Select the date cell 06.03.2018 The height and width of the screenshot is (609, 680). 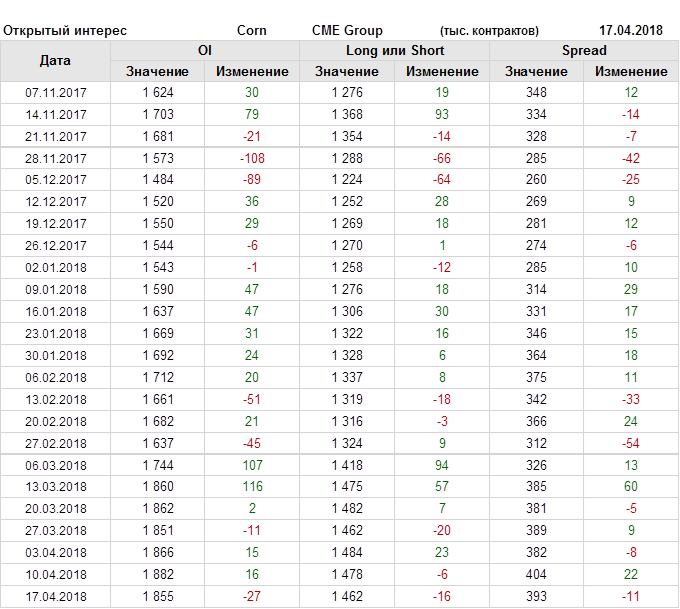[56, 465]
